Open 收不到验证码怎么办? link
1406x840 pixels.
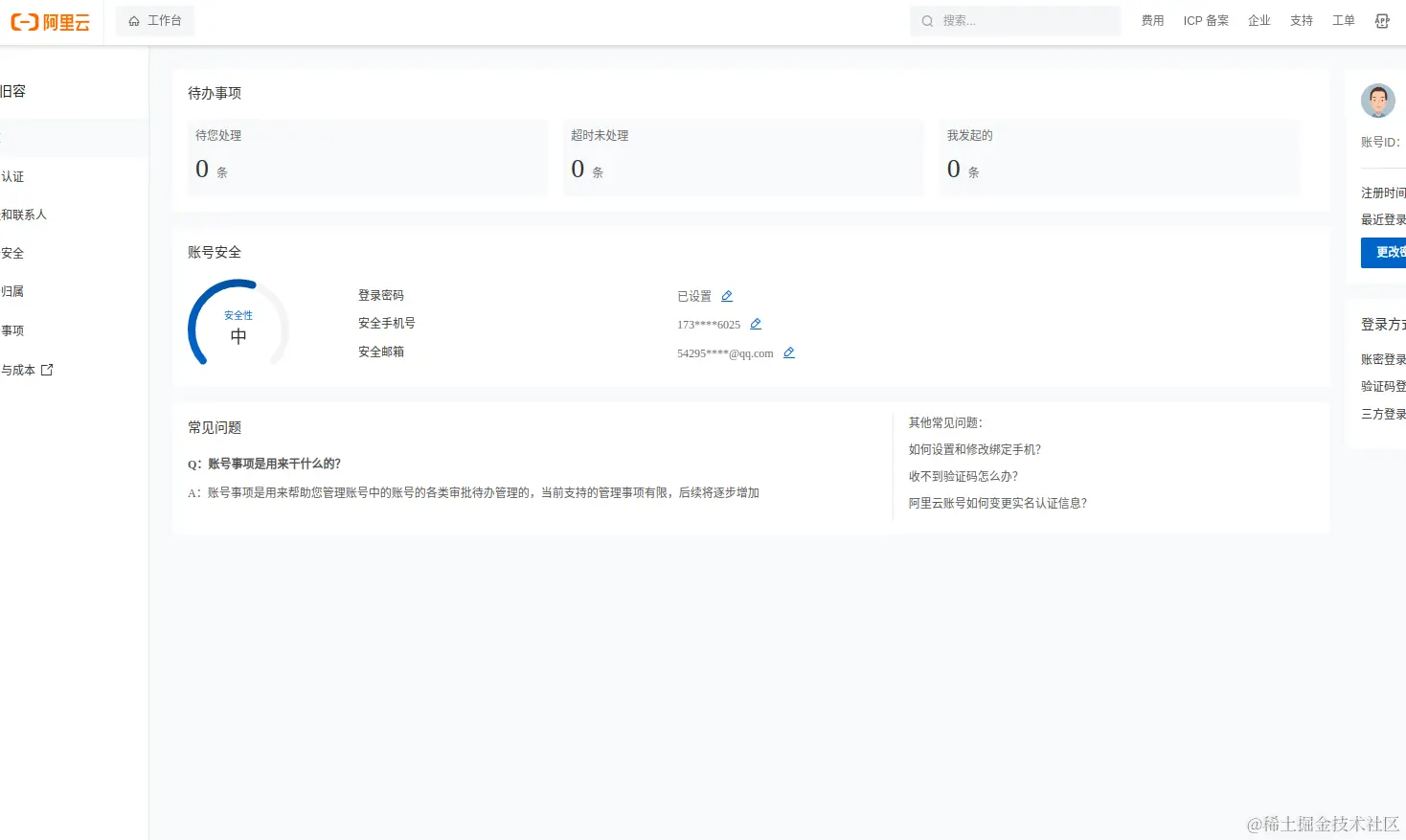[963, 476]
